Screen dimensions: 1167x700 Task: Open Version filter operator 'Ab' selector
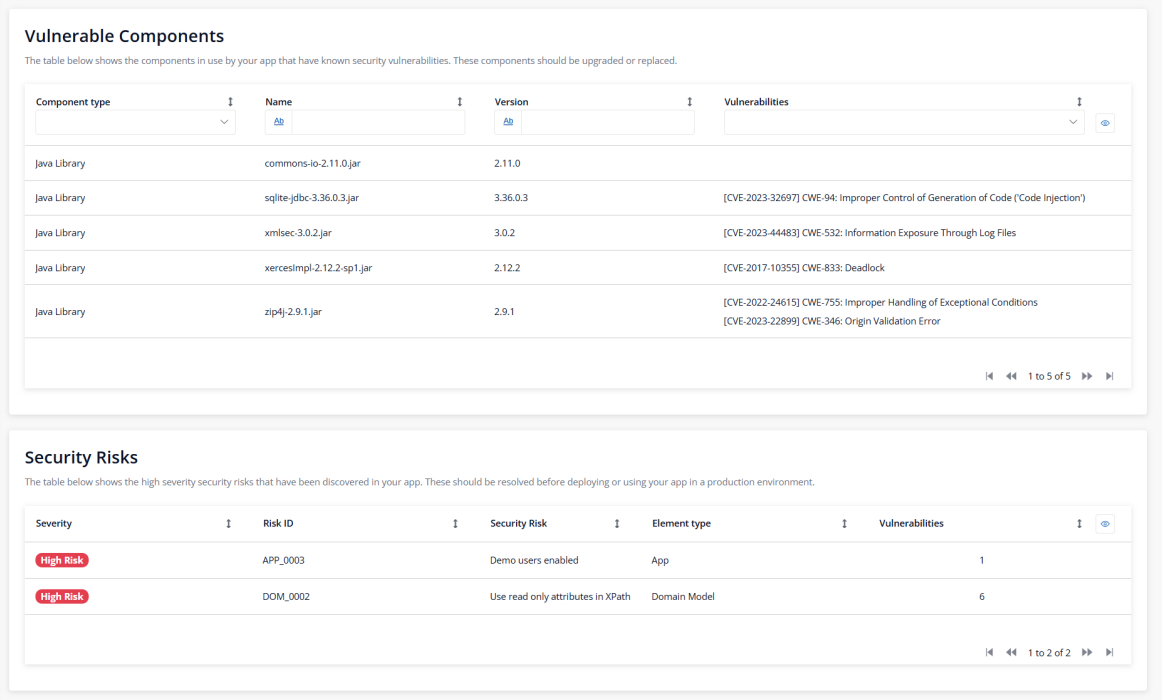point(508,122)
